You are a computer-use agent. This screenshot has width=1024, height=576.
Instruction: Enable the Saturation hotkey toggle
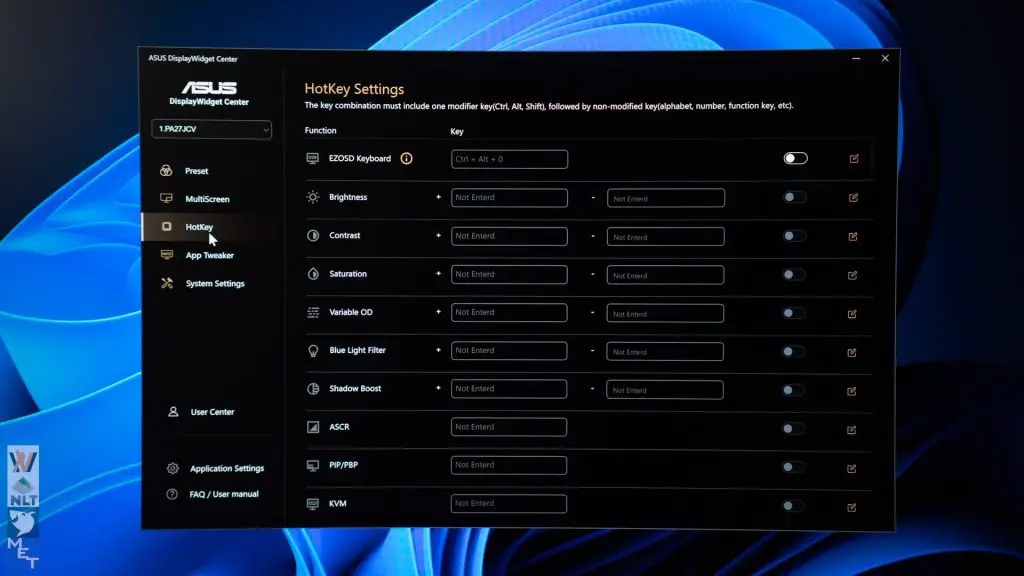794,274
